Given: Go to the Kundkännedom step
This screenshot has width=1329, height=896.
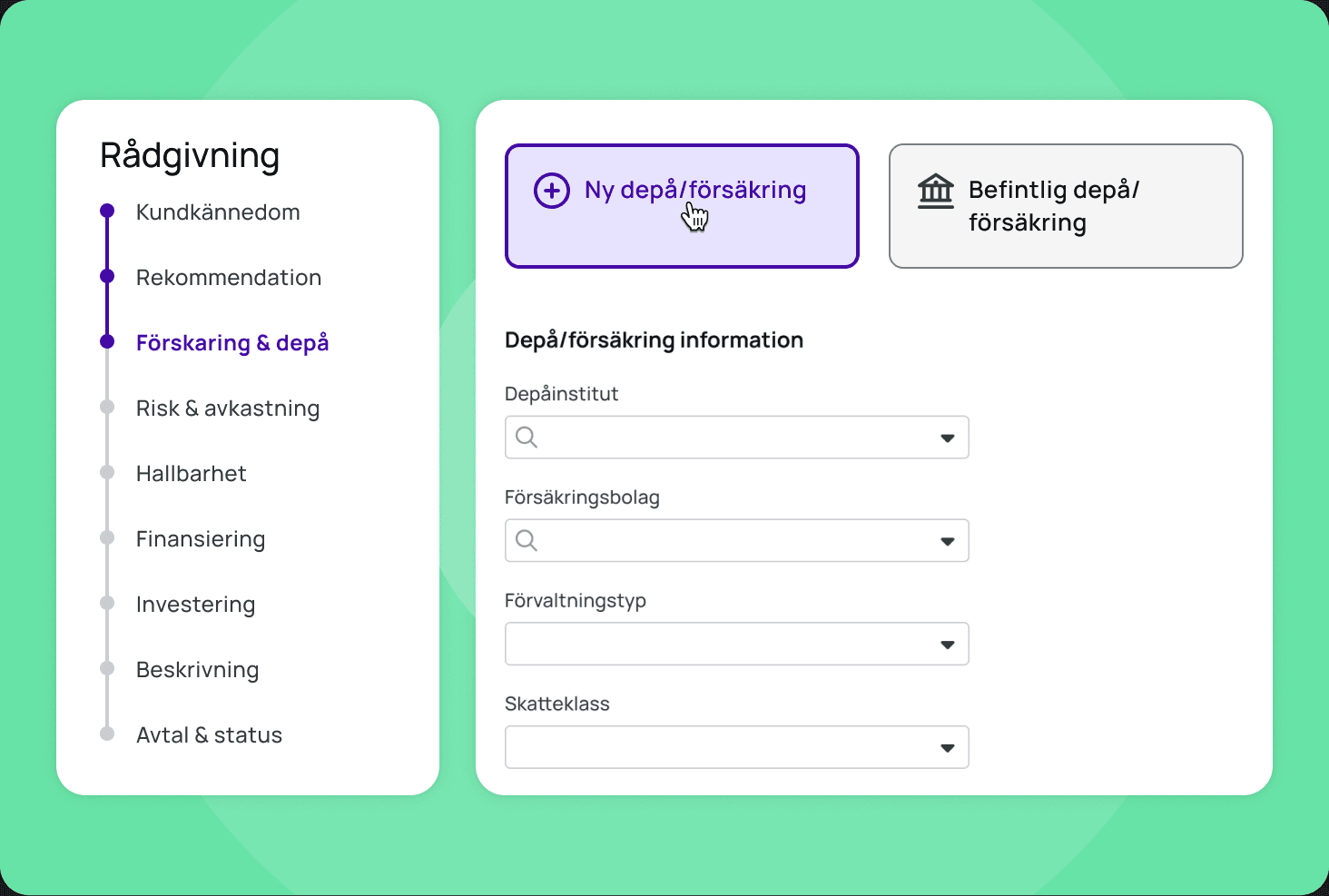Looking at the screenshot, I should [x=218, y=212].
